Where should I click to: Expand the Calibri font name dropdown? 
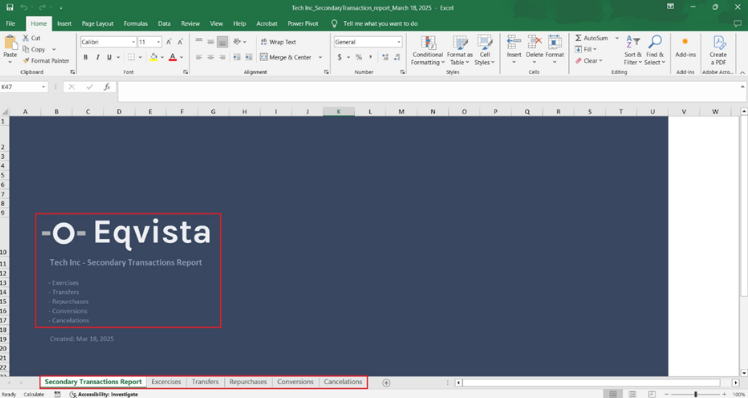pos(133,42)
